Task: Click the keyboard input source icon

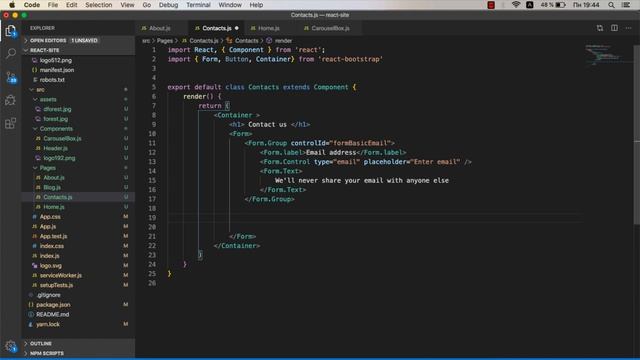Action: click(530, 5)
